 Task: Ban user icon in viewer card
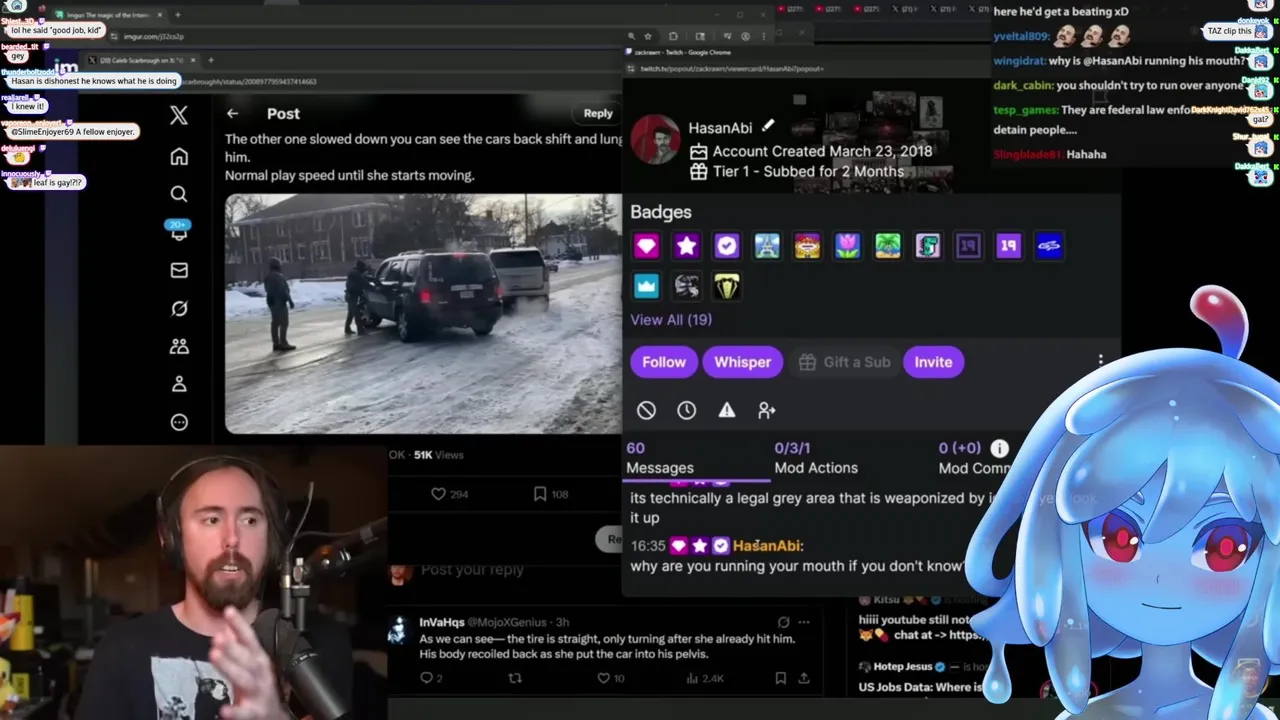(x=646, y=411)
